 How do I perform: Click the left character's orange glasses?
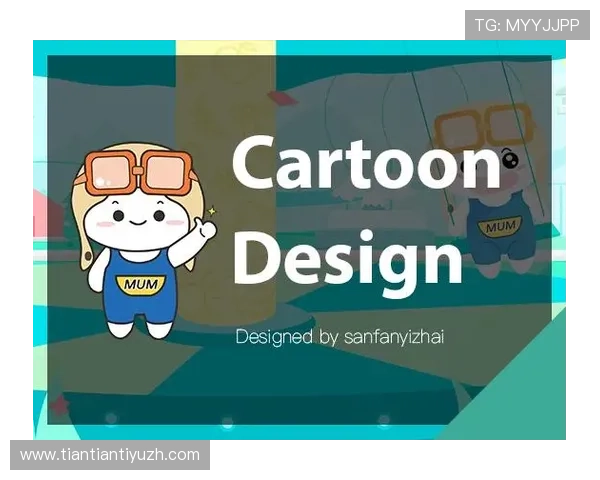click(136, 172)
